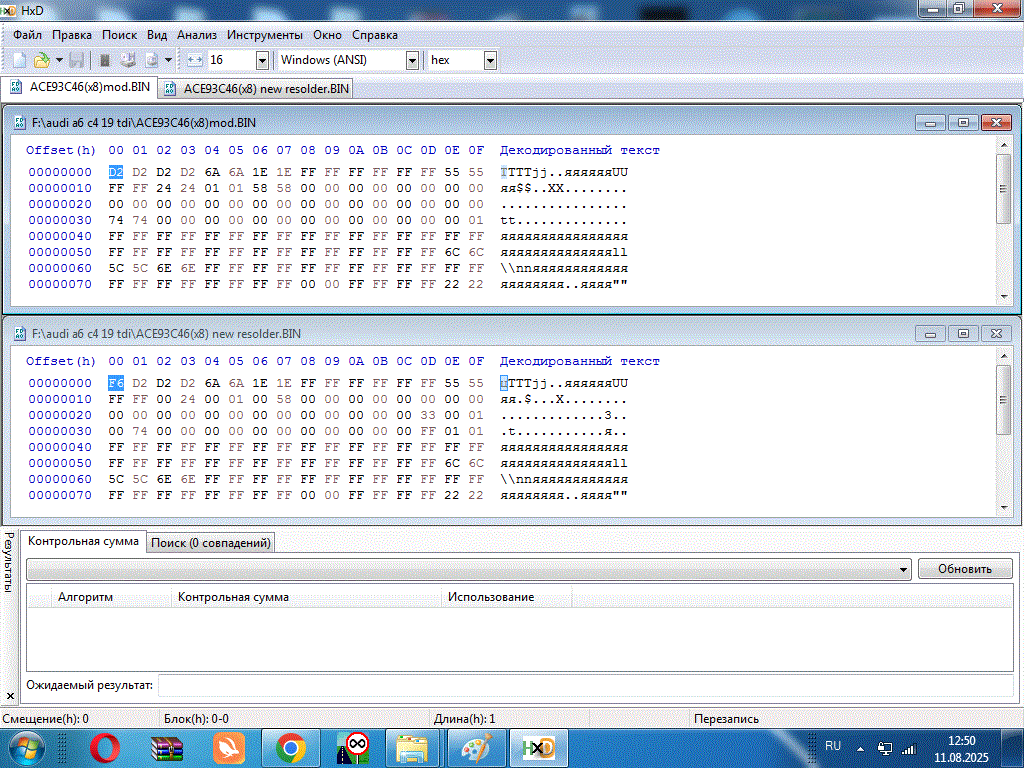Expand the Open file recent list arrow

[59, 60]
